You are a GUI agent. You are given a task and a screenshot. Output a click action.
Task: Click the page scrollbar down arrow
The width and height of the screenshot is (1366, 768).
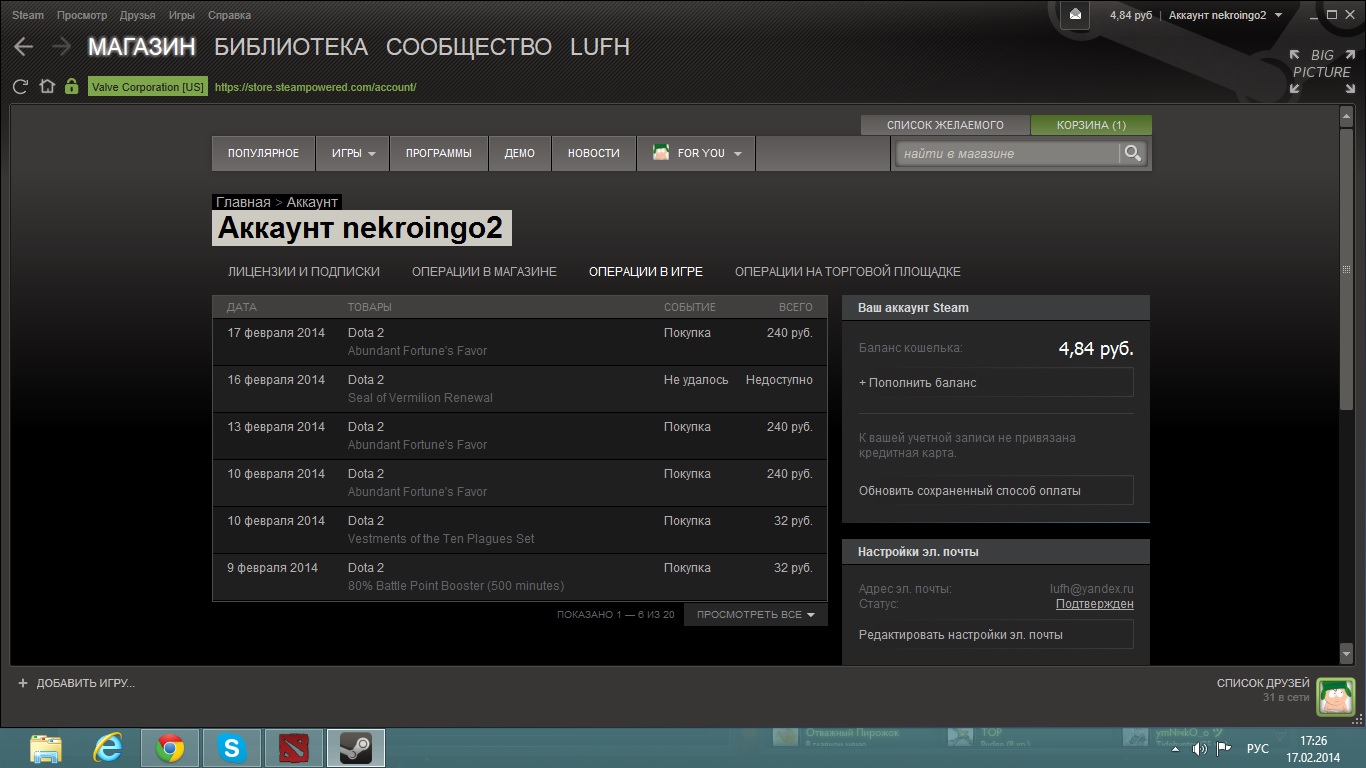[1346, 653]
